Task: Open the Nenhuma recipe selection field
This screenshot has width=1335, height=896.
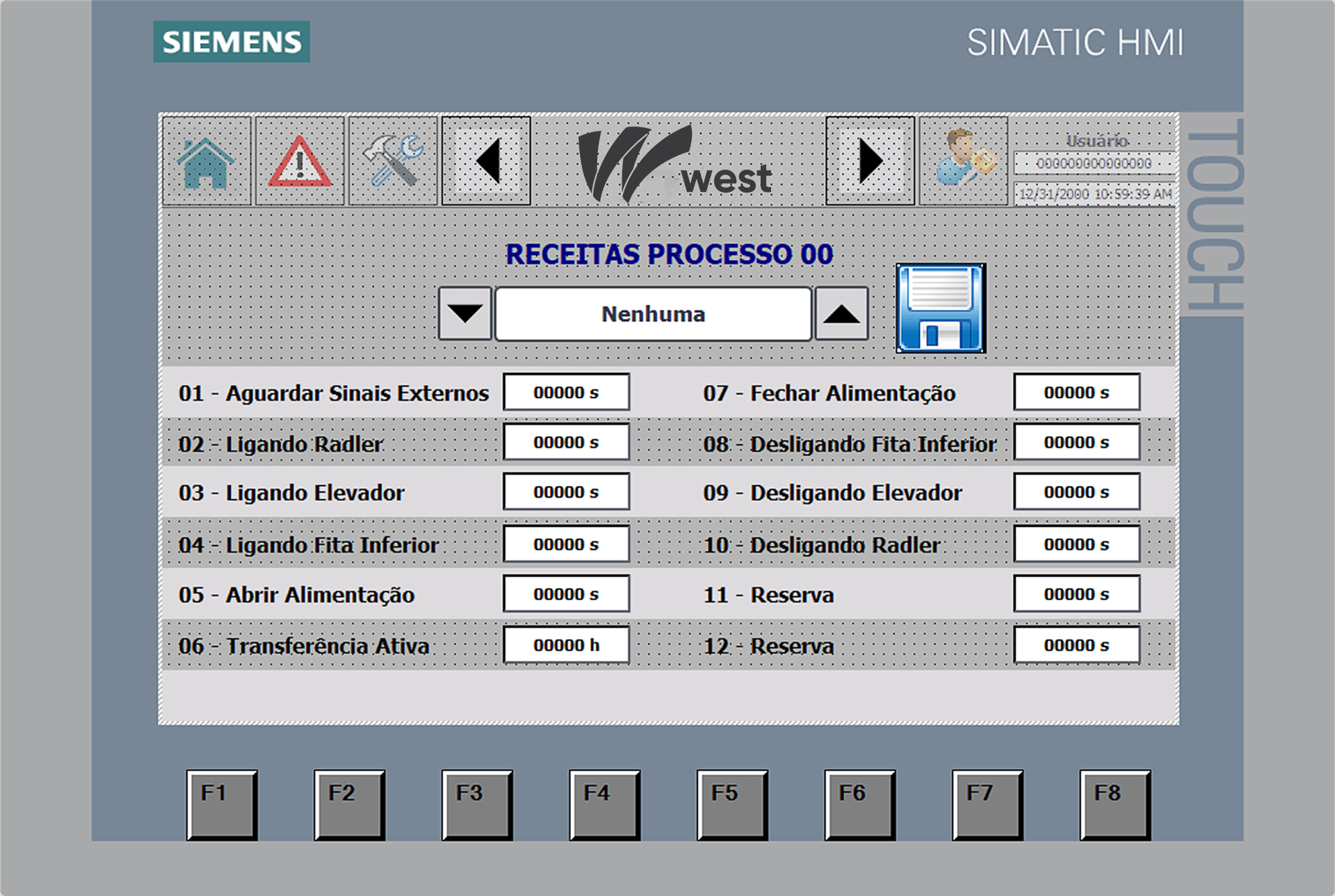Action: pyautogui.click(x=653, y=313)
